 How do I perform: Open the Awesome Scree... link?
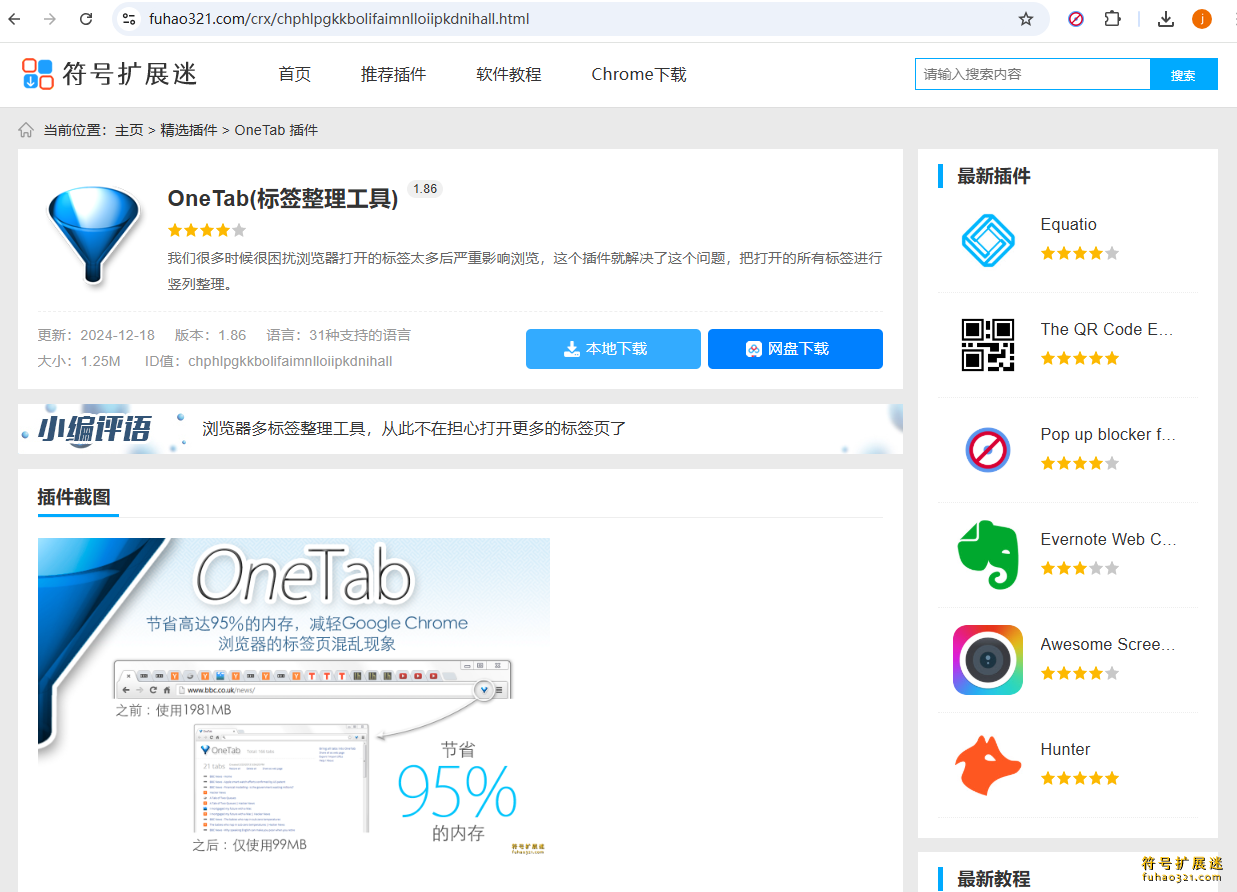pyautogui.click(x=1107, y=644)
